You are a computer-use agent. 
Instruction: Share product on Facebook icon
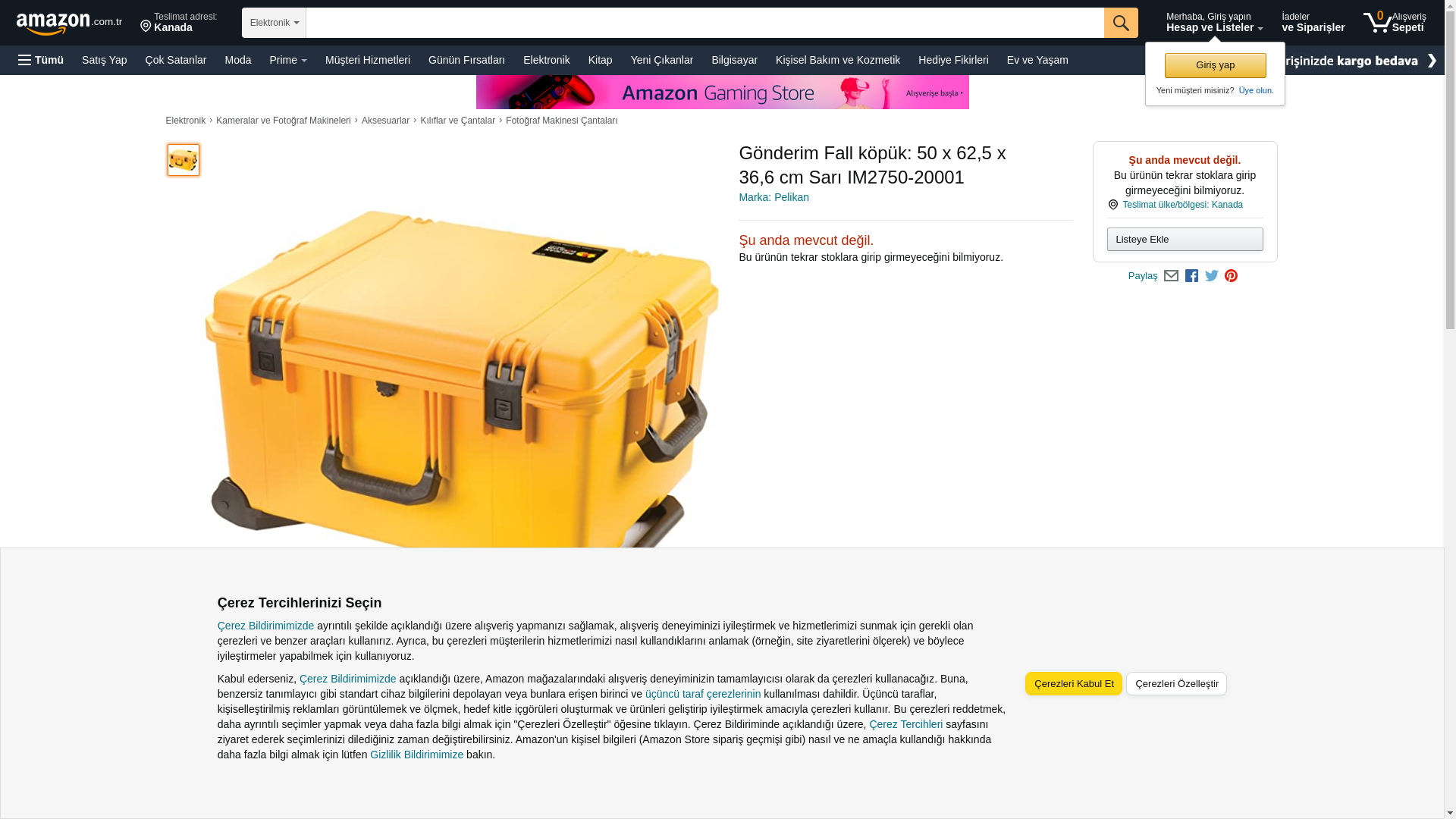coord(1191,276)
